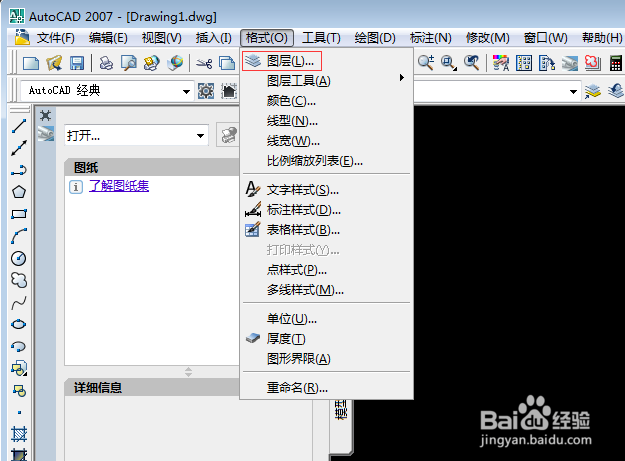Choose 线宽(W)... menu entry

pyautogui.click(x=326, y=141)
